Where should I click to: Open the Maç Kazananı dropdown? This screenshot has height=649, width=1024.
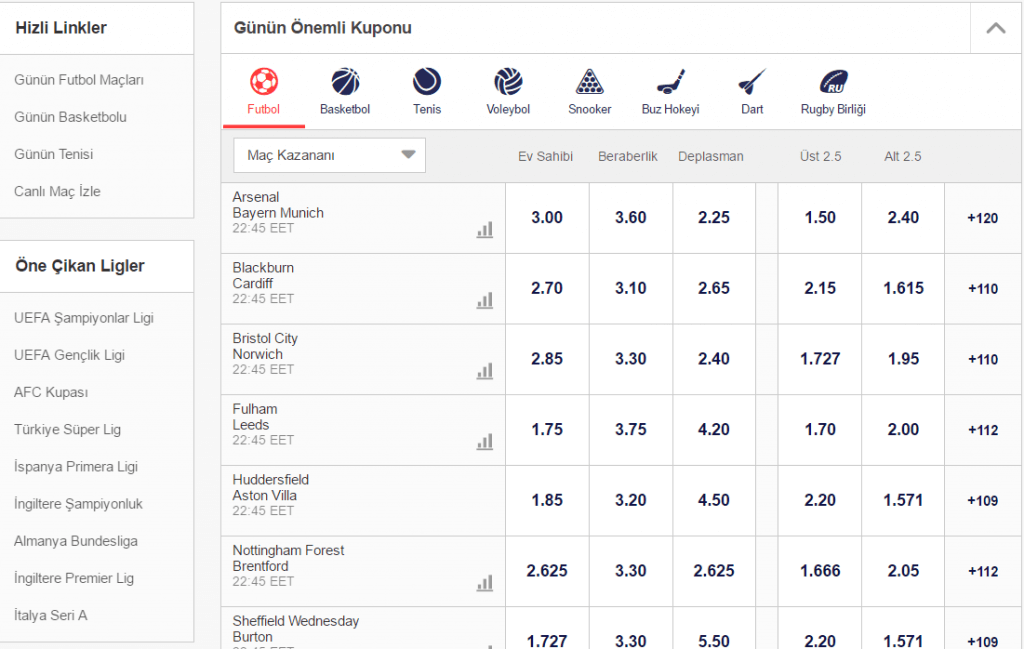(330, 155)
